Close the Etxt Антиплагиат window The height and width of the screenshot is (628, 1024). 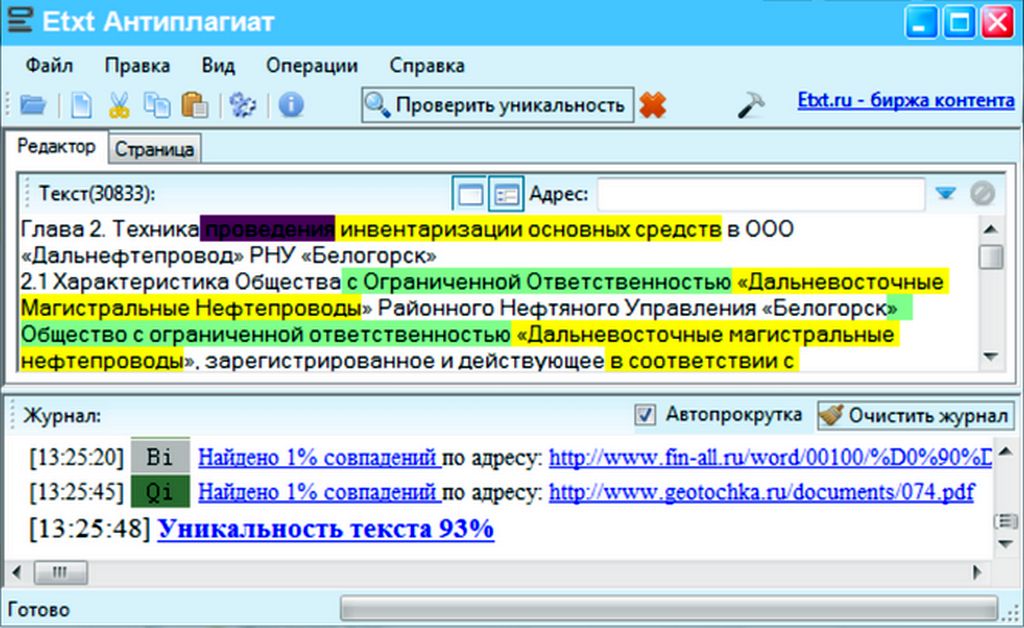click(999, 22)
